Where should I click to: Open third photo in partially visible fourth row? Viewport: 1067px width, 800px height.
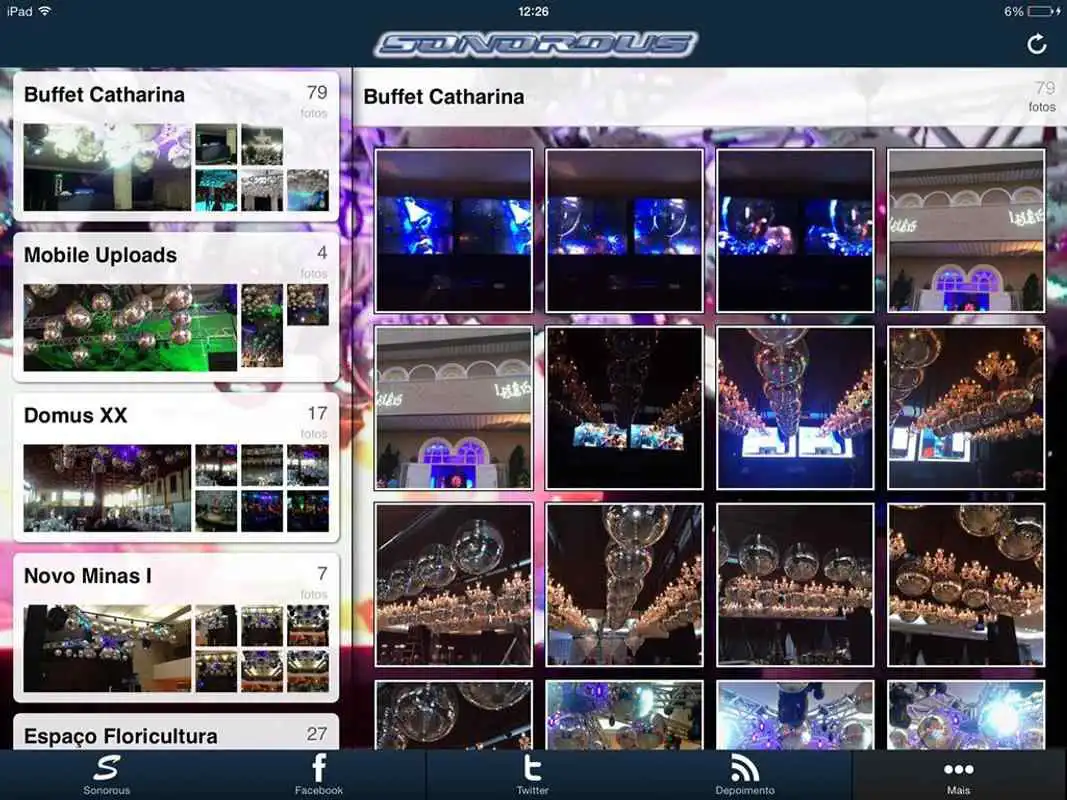[795, 715]
